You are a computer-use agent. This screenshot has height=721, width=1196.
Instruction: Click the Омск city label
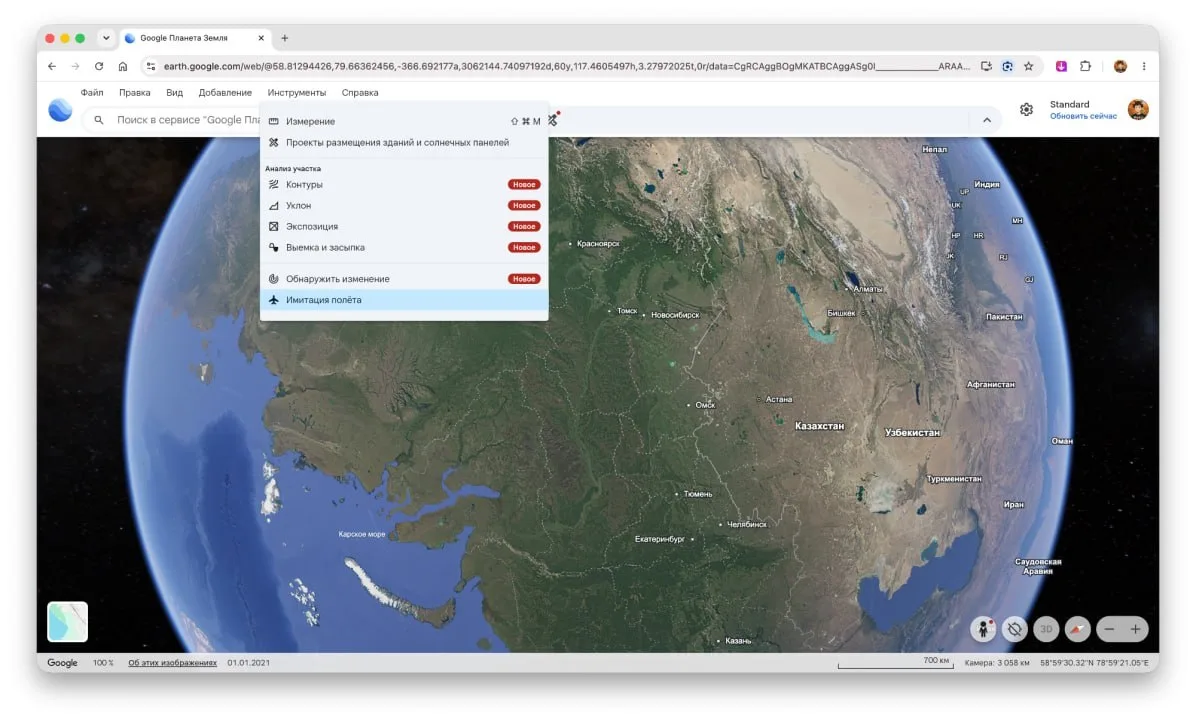(705, 405)
